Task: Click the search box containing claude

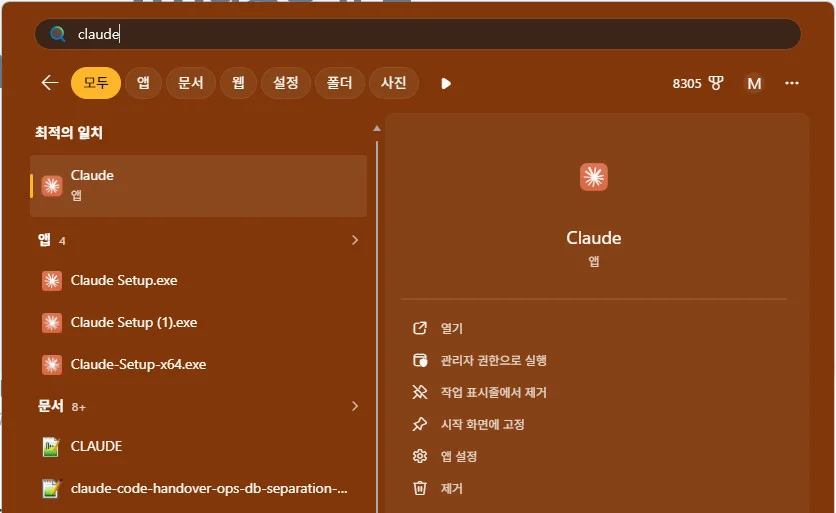Action: coord(417,34)
